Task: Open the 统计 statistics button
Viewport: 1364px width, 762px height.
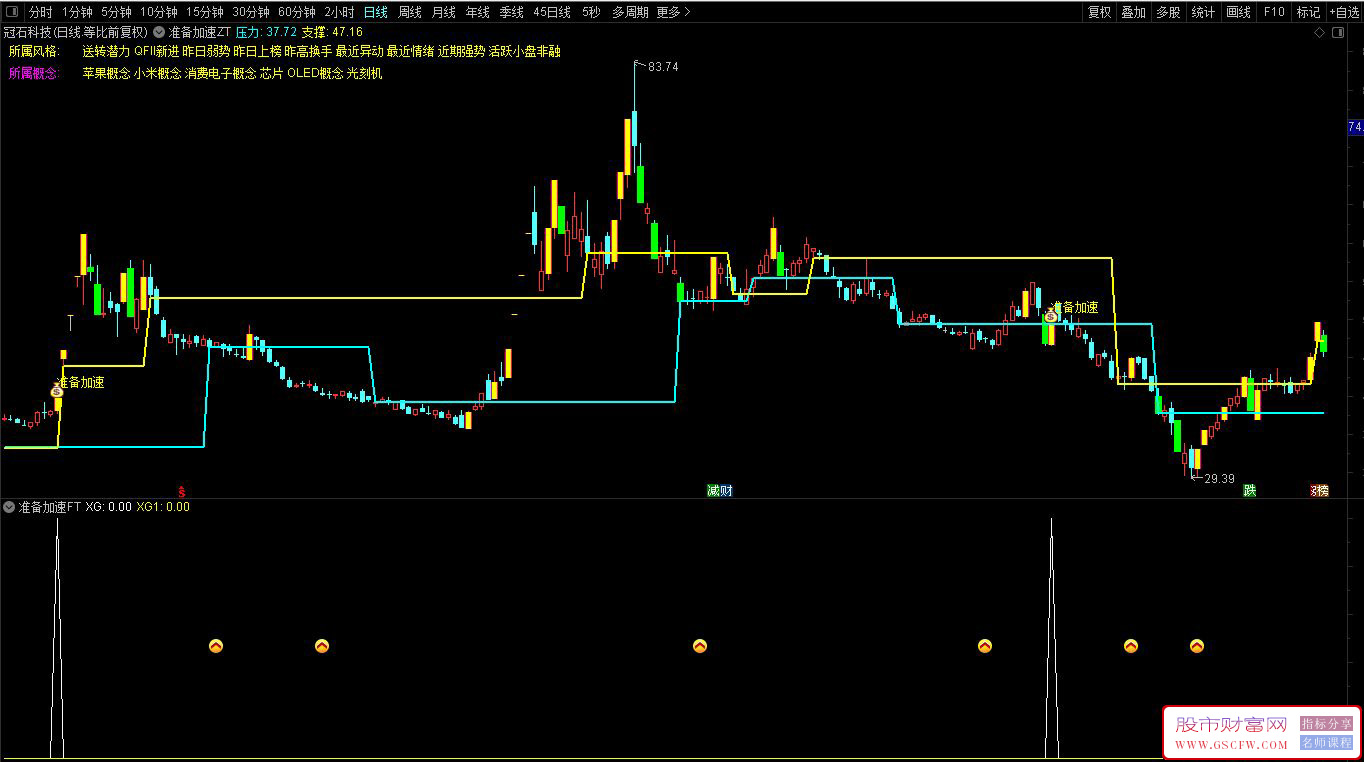Action: point(1204,12)
